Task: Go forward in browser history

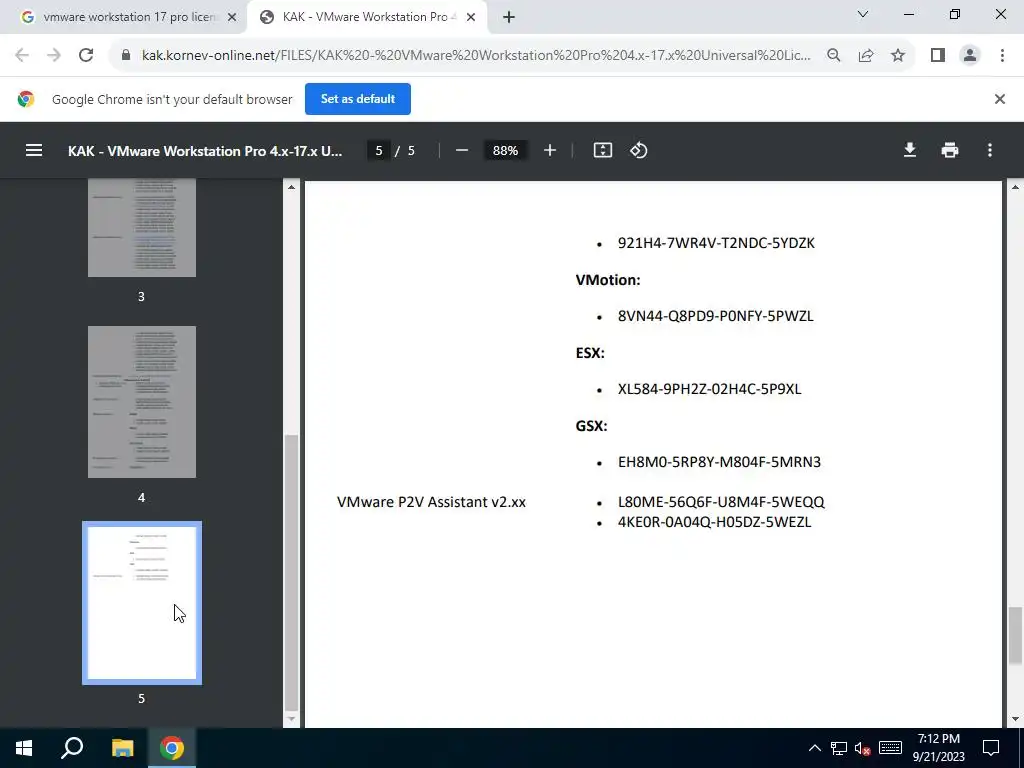Action: pyautogui.click(x=54, y=56)
